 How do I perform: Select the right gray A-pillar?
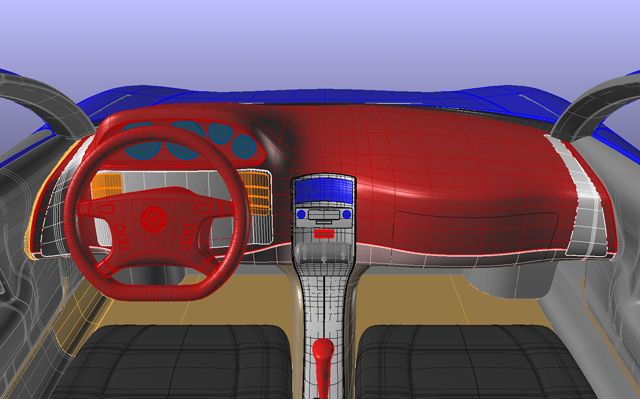click(x=596, y=106)
